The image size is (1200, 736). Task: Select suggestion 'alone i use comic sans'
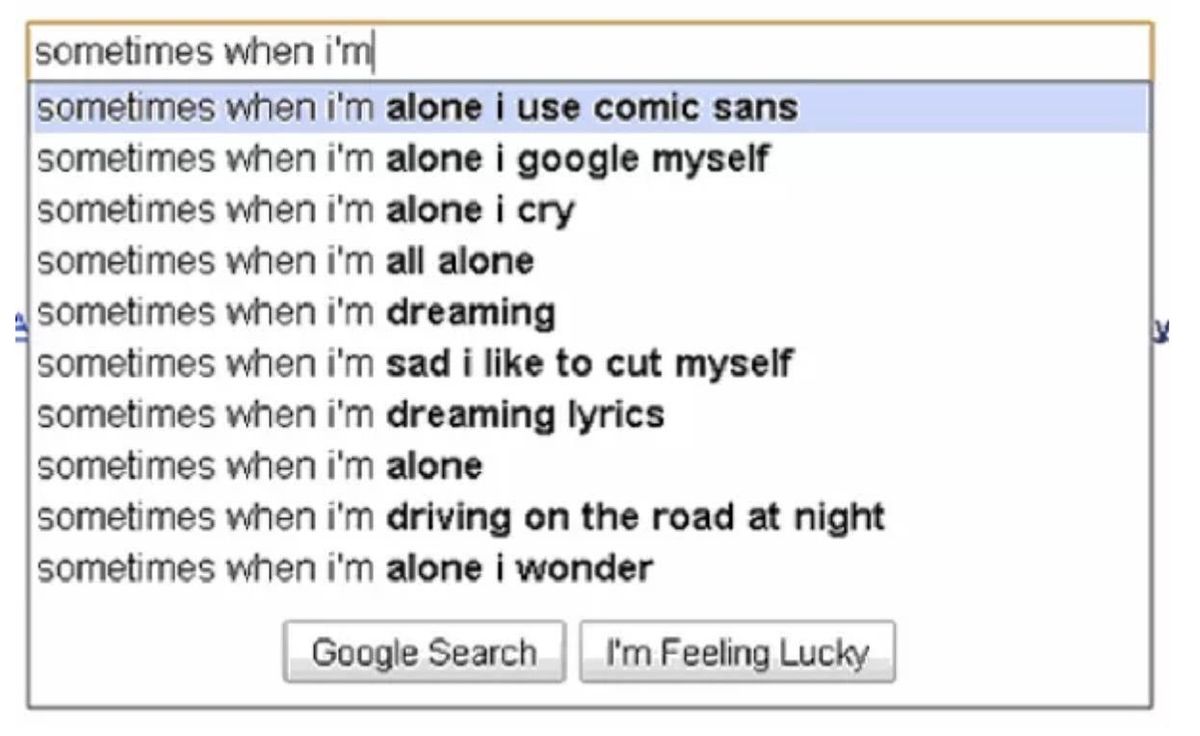[590, 108]
